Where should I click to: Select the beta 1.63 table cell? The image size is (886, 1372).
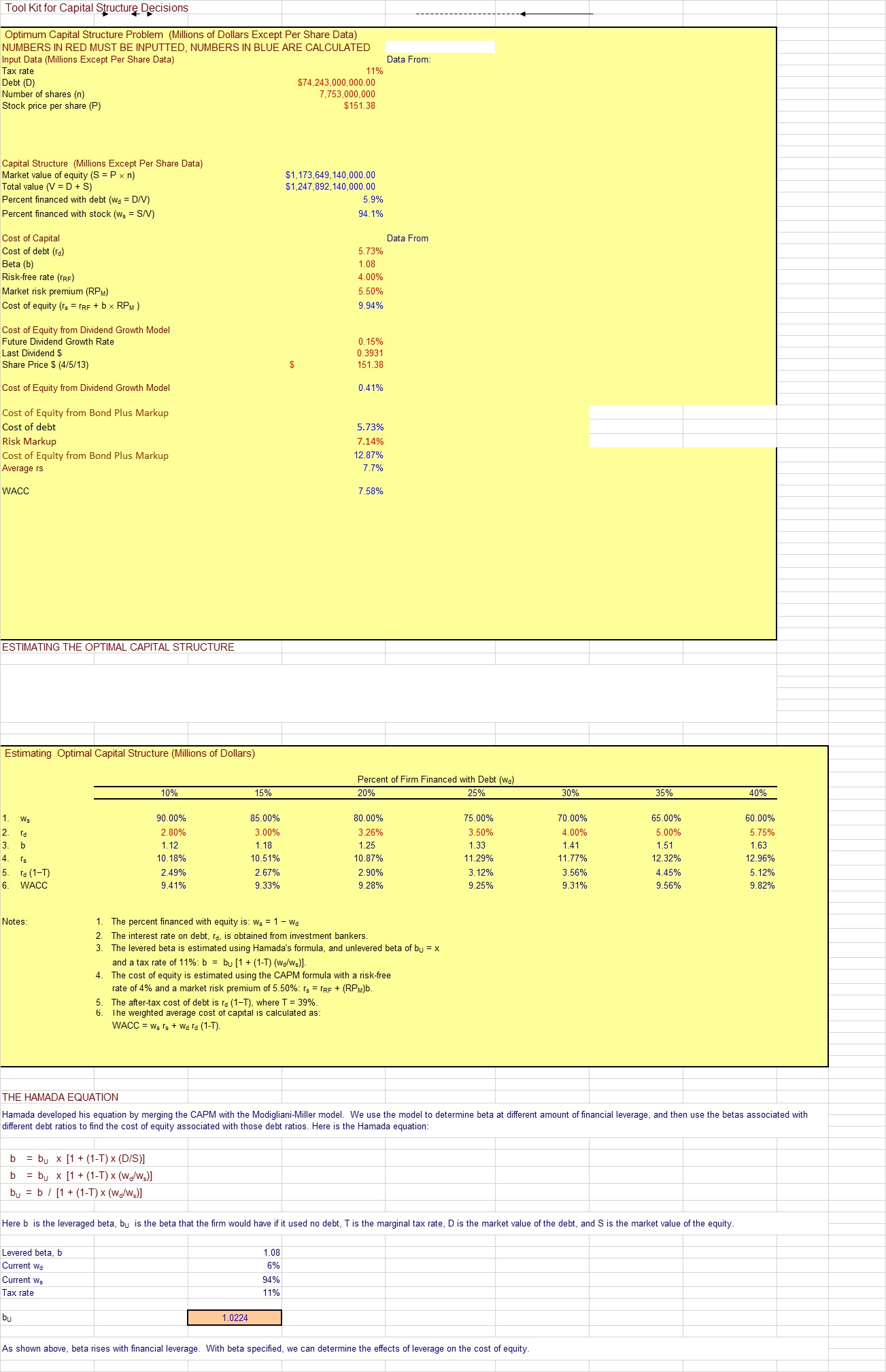[x=759, y=846]
